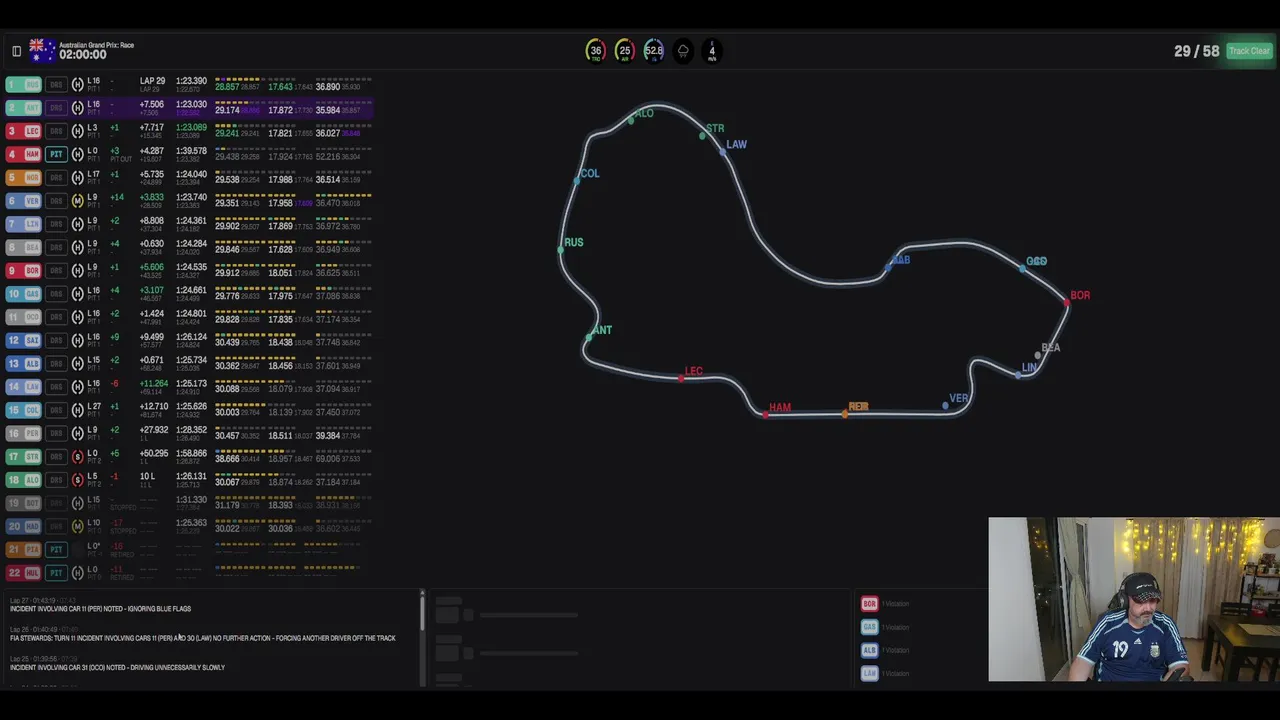Viewport: 1280px width, 720px height.
Task: Click HAM's PIT OUT status text
Action: point(121,160)
